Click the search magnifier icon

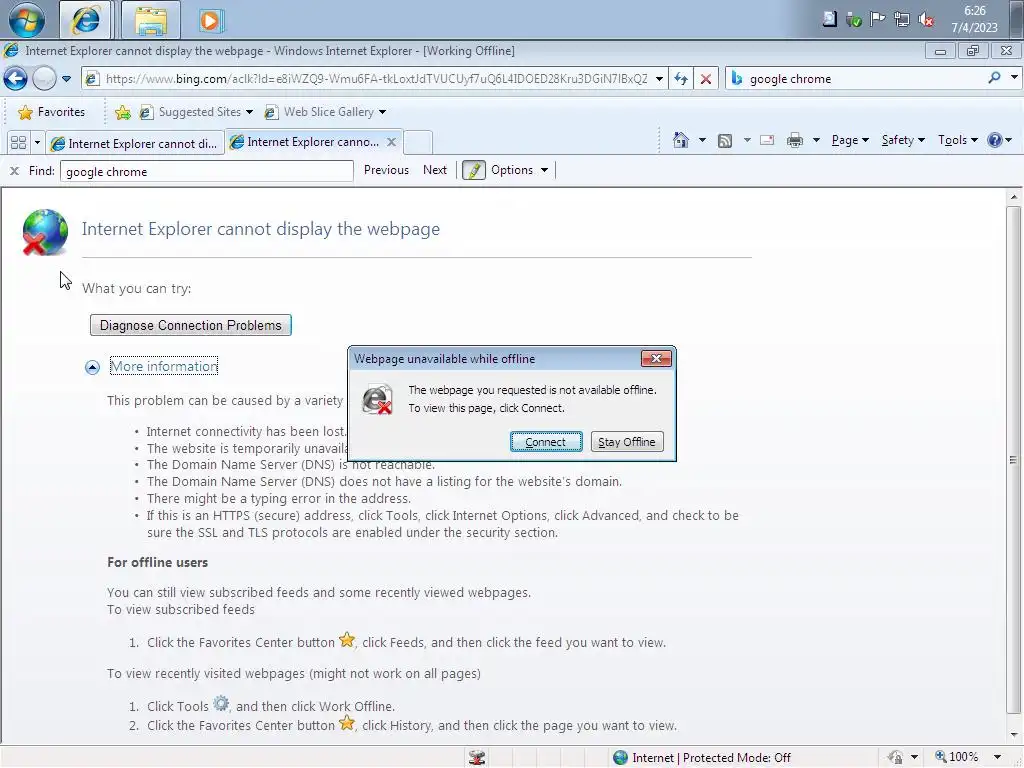tap(994, 78)
